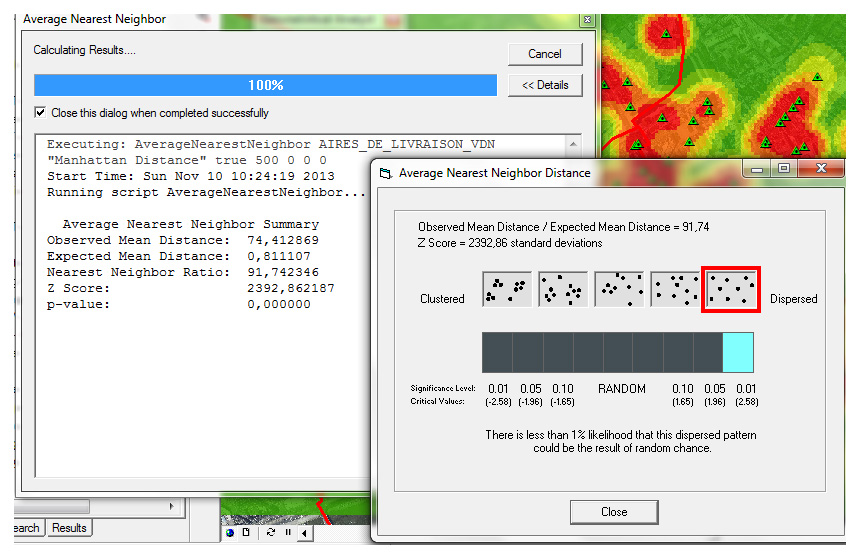Screen dimensions: 860x559
Task: Click the Average Nearest Neighbor Distance title icon
Action: click(x=385, y=172)
